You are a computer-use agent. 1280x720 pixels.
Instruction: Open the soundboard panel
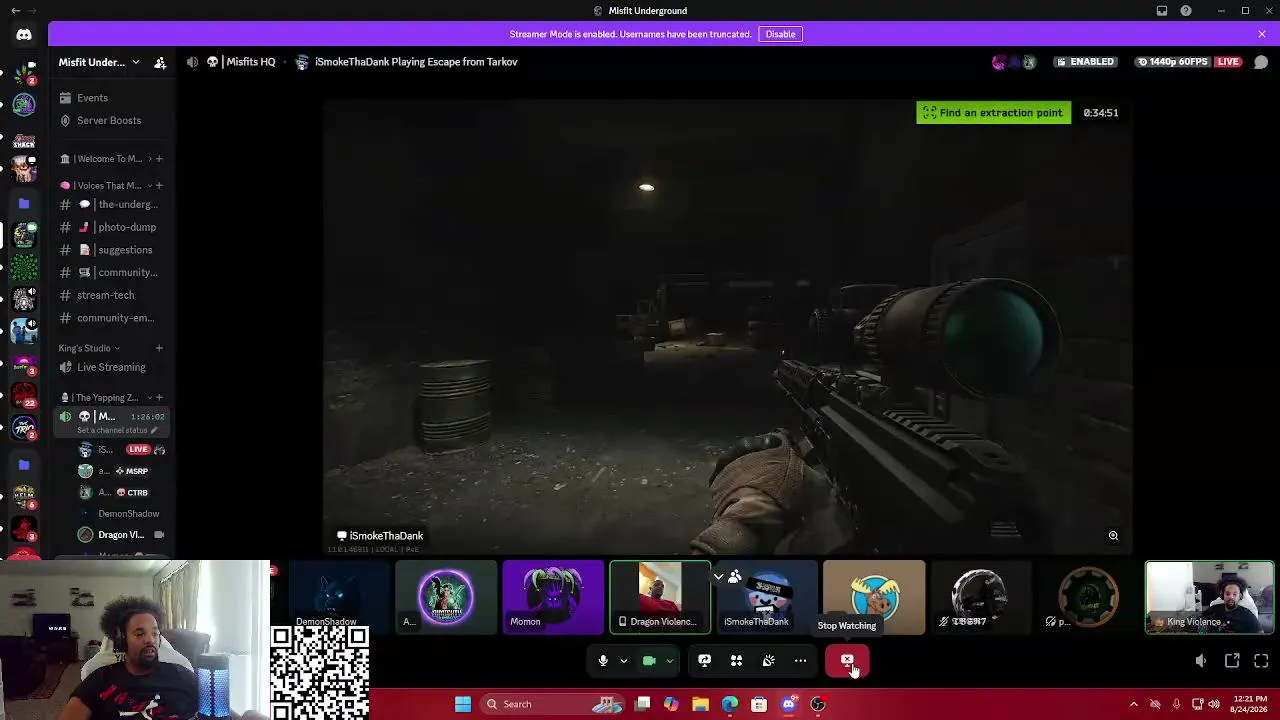point(769,661)
